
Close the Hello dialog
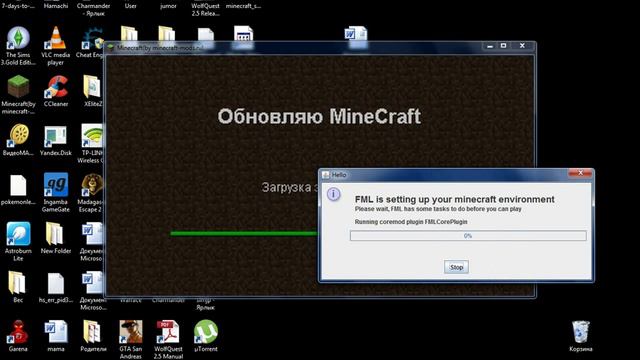[580, 173]
